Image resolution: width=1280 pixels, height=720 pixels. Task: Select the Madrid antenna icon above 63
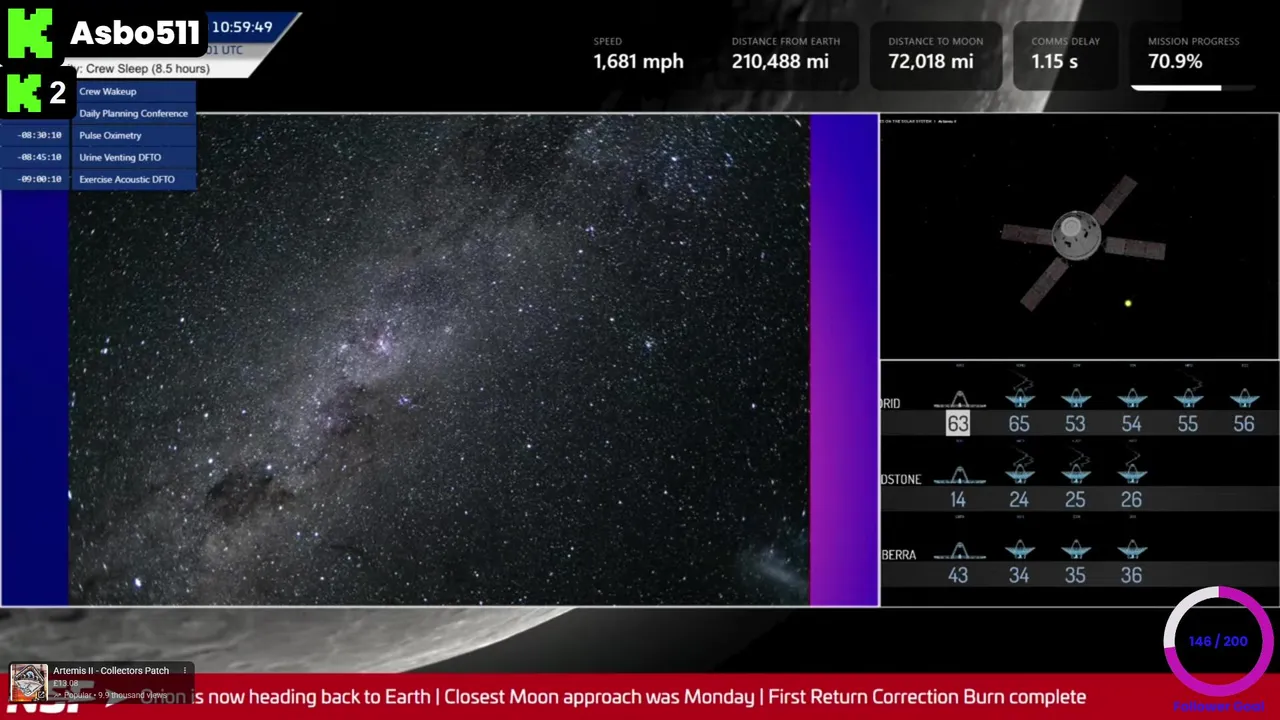[959, 400]
